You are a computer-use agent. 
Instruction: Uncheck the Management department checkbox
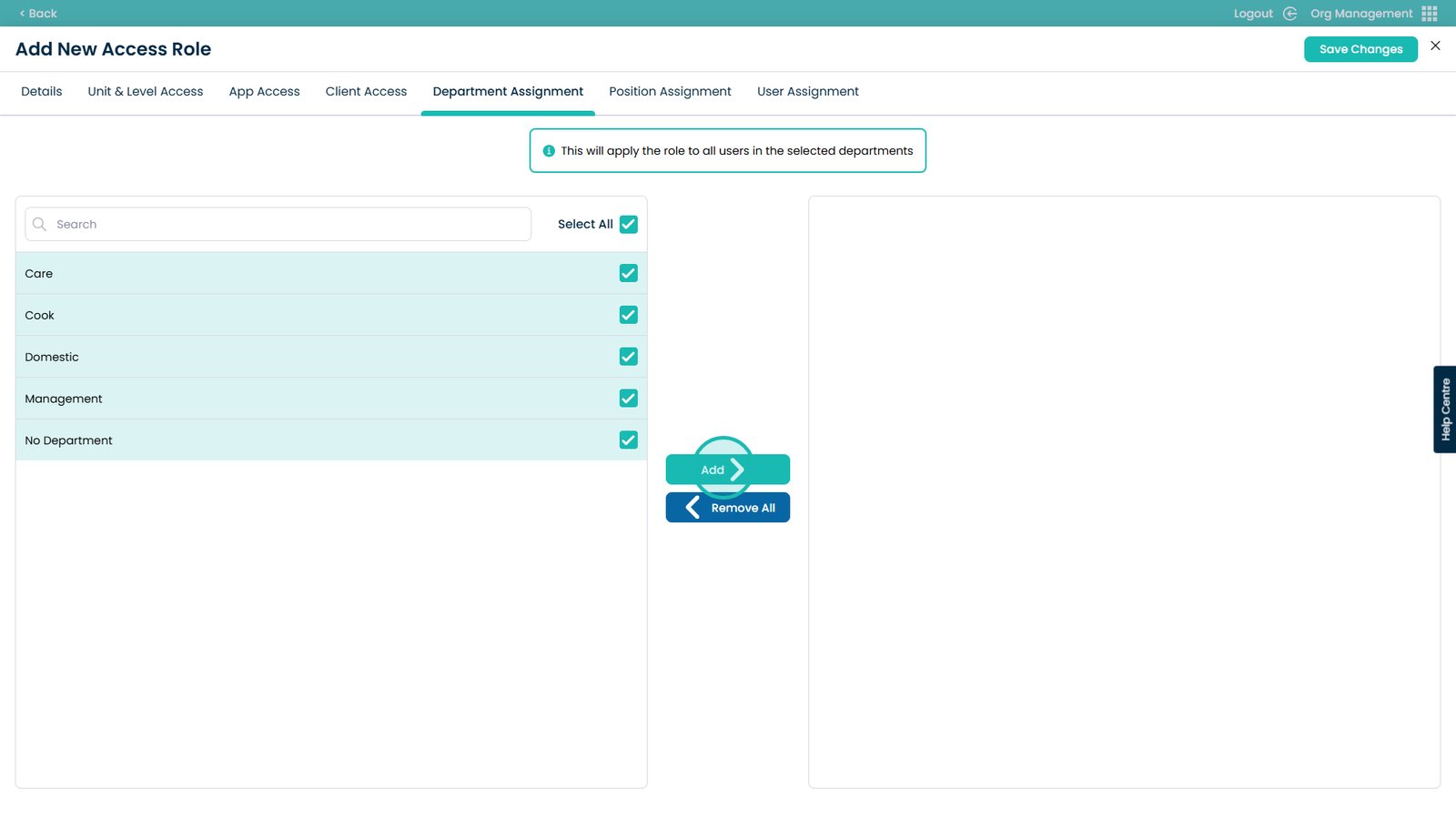(x=628, y=399)
